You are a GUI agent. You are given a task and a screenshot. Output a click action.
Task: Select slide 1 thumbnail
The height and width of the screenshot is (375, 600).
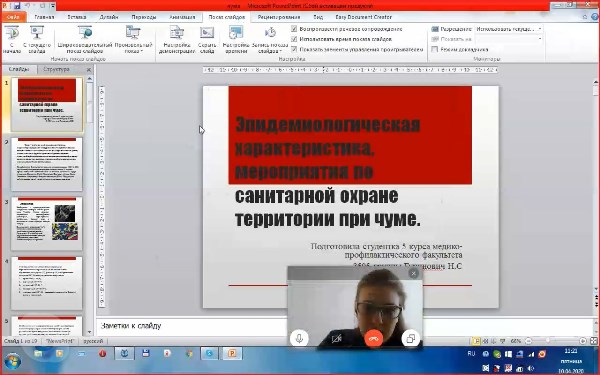pyautogui.click(x=47, y=104)
